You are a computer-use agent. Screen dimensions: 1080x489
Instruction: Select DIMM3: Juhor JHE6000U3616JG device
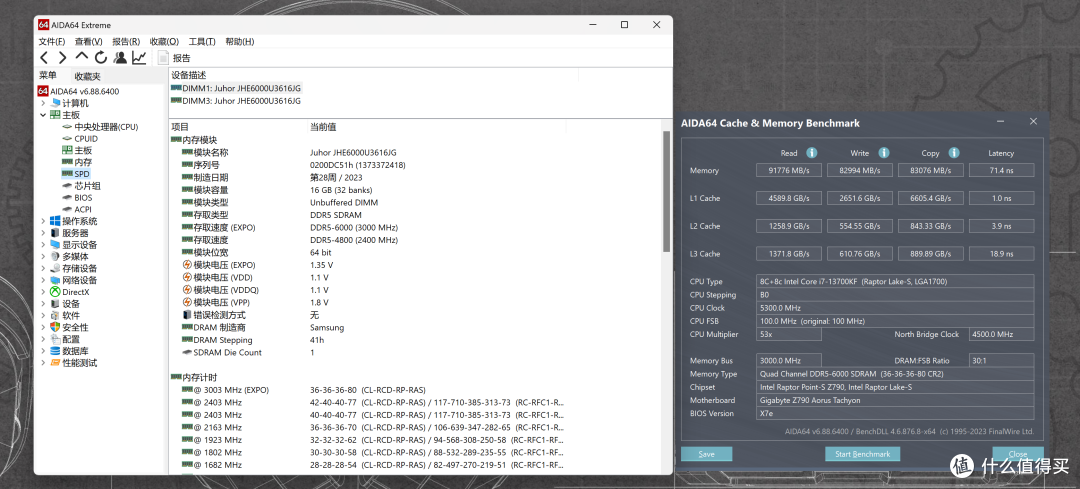coord(236,101)
